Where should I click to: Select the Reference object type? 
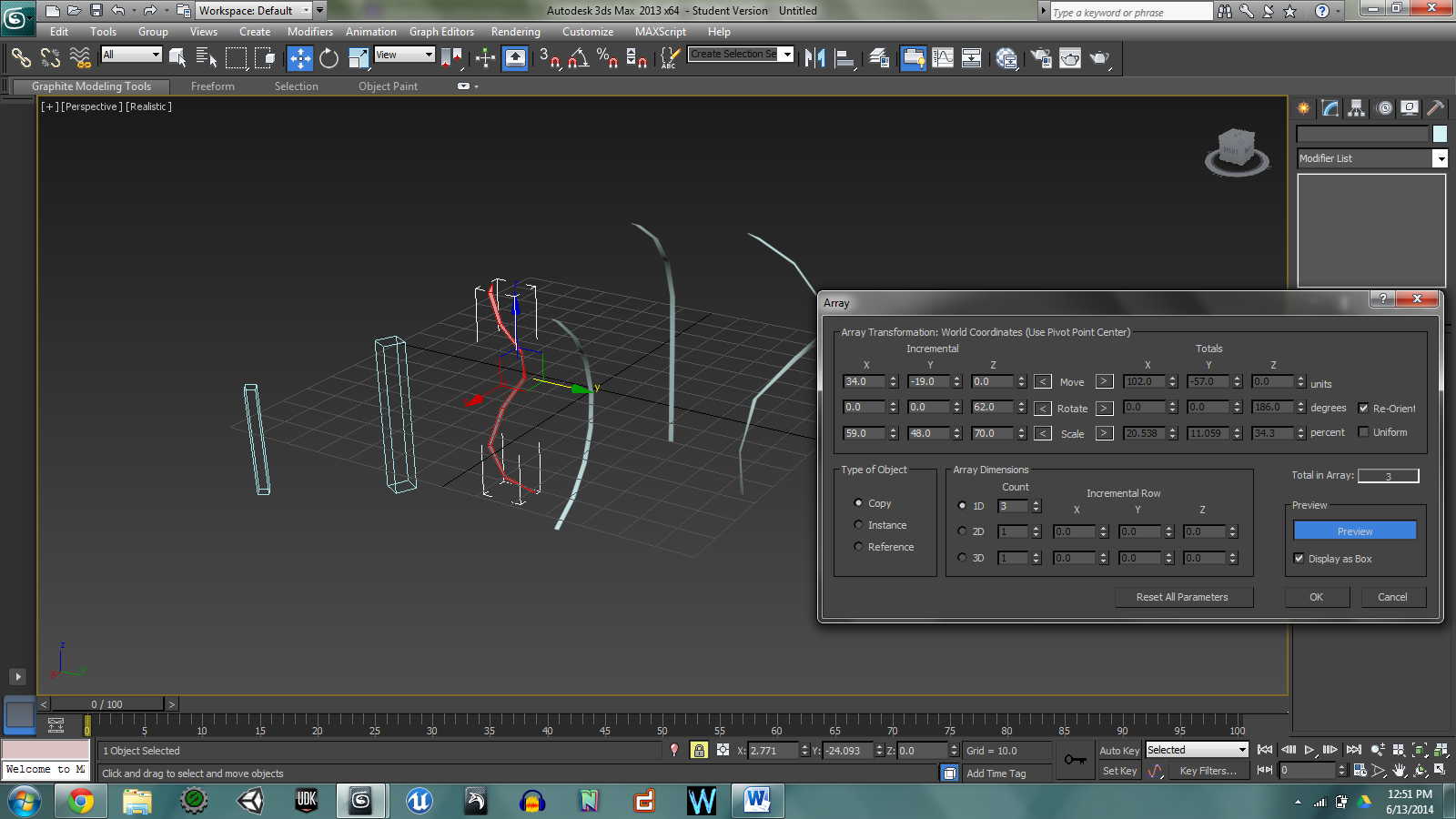[x=858, y=546]
